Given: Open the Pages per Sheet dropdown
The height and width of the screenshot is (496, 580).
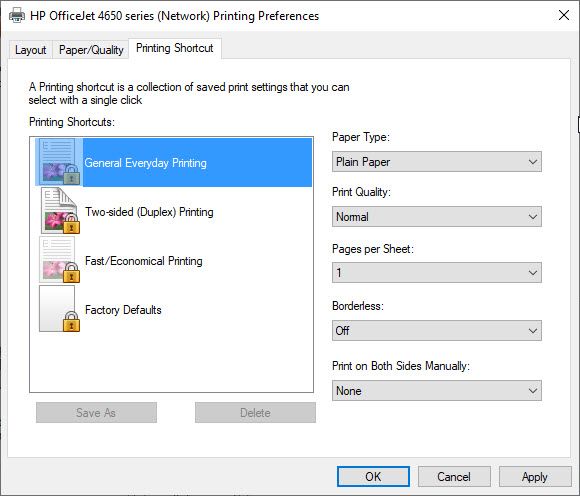Looking at the screenshot, I should pyautogui.click(x=437, y=273).
